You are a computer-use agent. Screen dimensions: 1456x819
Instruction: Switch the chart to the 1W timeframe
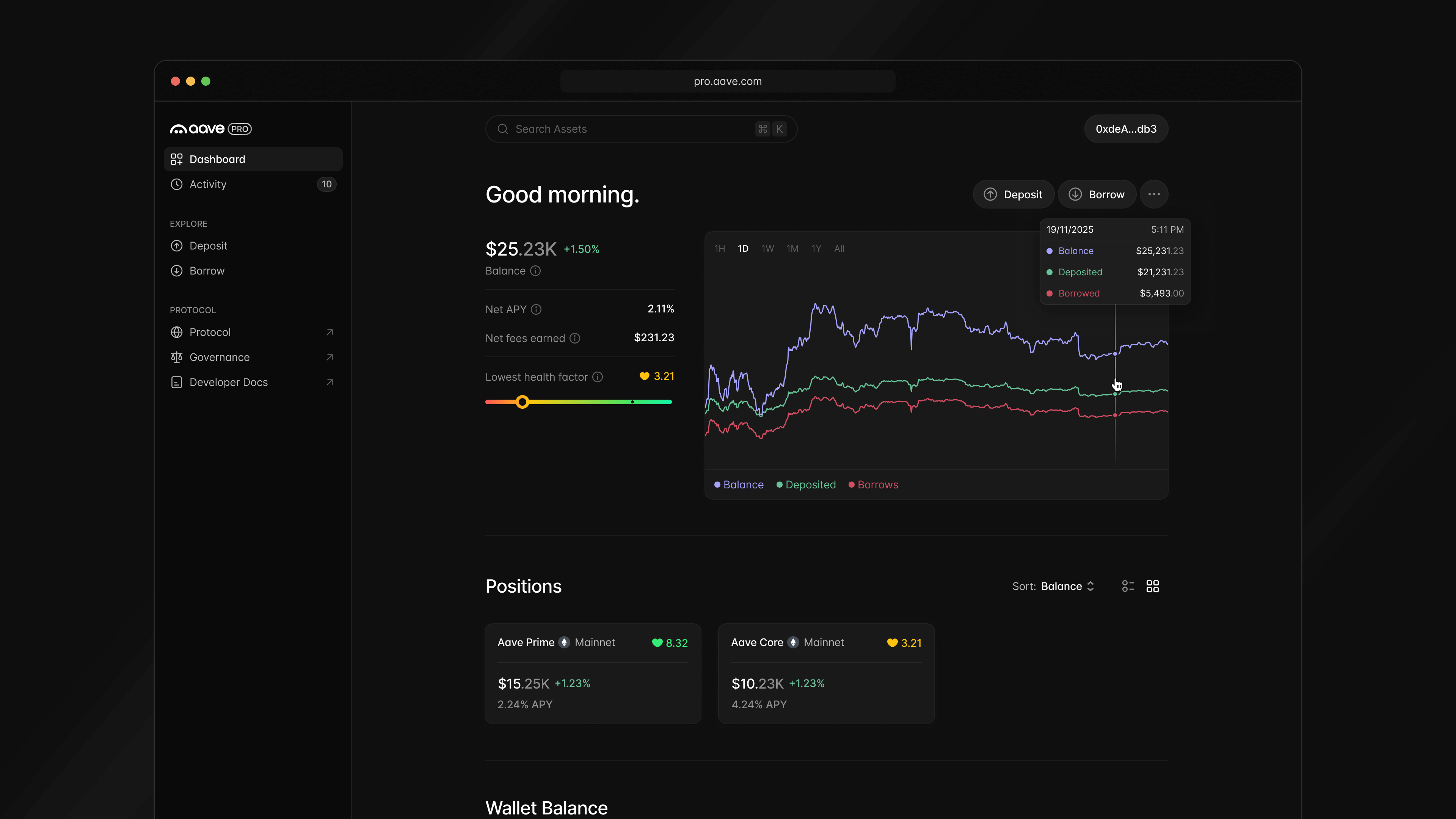(767, 248)
